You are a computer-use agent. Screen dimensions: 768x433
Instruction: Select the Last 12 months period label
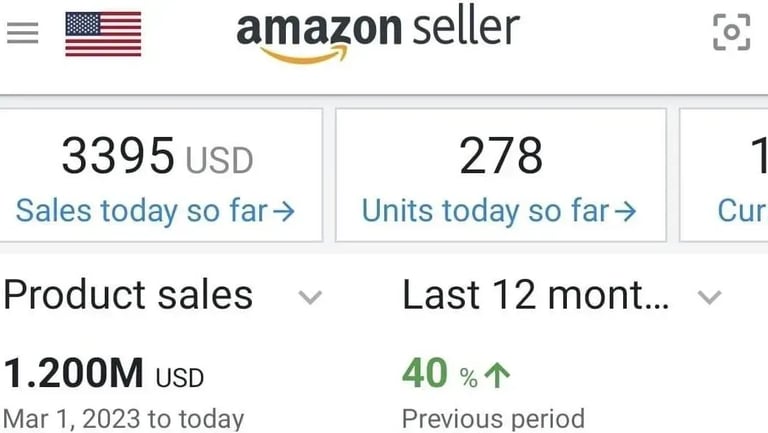(x=535, y=295)
